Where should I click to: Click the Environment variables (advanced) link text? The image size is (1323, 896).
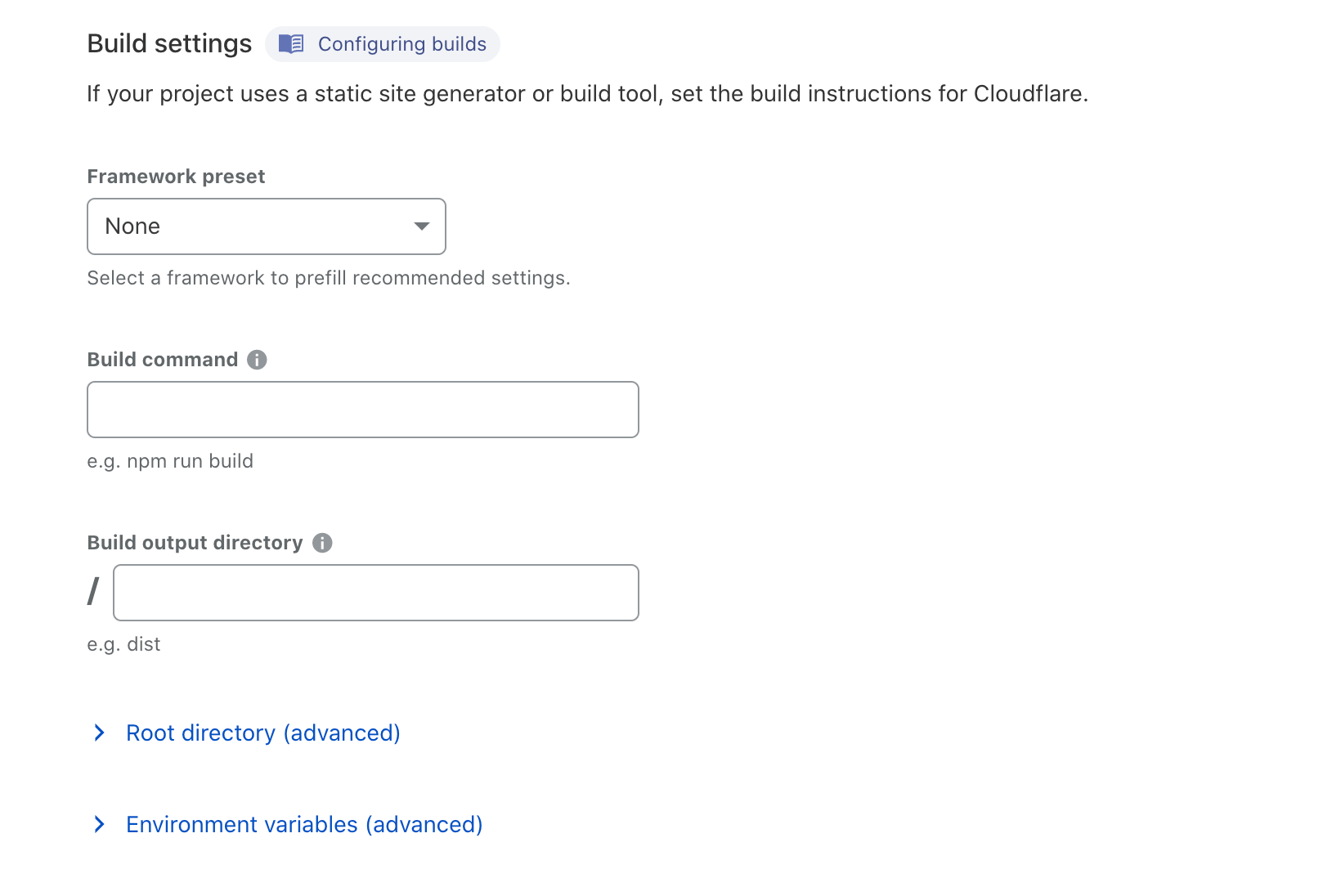coord(303,824)
